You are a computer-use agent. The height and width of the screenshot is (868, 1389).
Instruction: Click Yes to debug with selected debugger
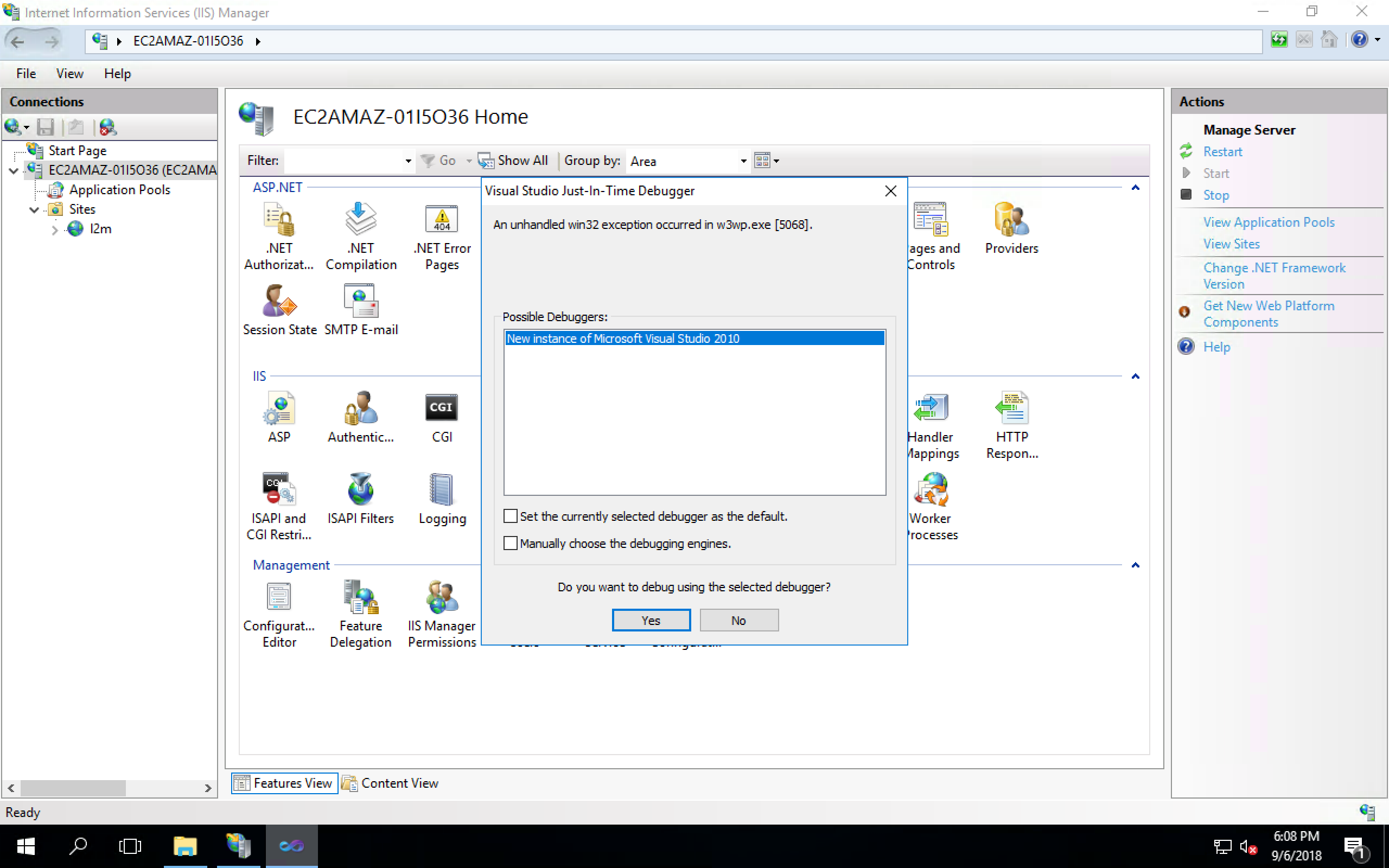coord(650,619)
